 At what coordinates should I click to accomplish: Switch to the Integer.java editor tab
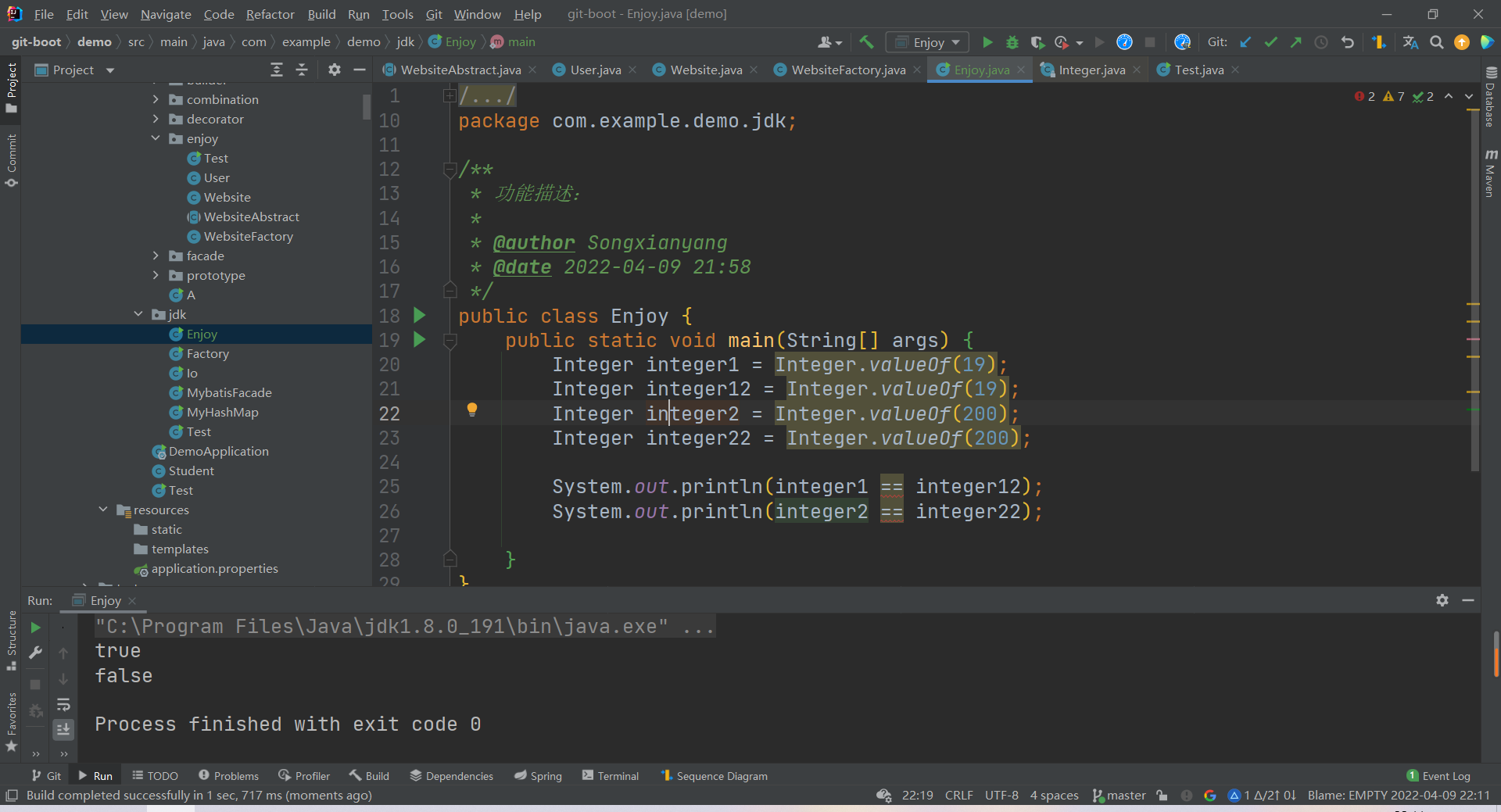point(1091,70)
